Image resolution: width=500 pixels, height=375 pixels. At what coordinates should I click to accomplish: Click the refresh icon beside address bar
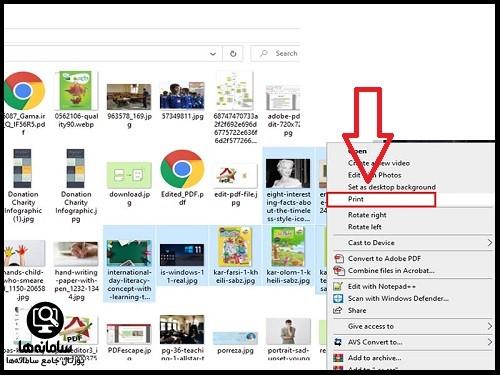click(233, 53)
